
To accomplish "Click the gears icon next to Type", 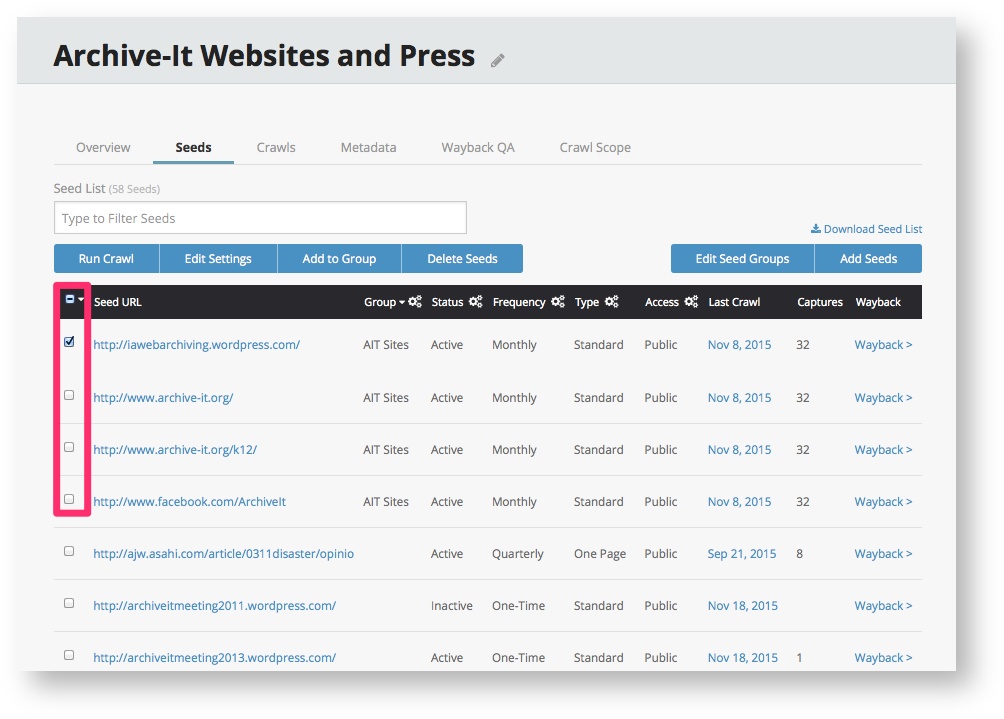I will [612, 302].
